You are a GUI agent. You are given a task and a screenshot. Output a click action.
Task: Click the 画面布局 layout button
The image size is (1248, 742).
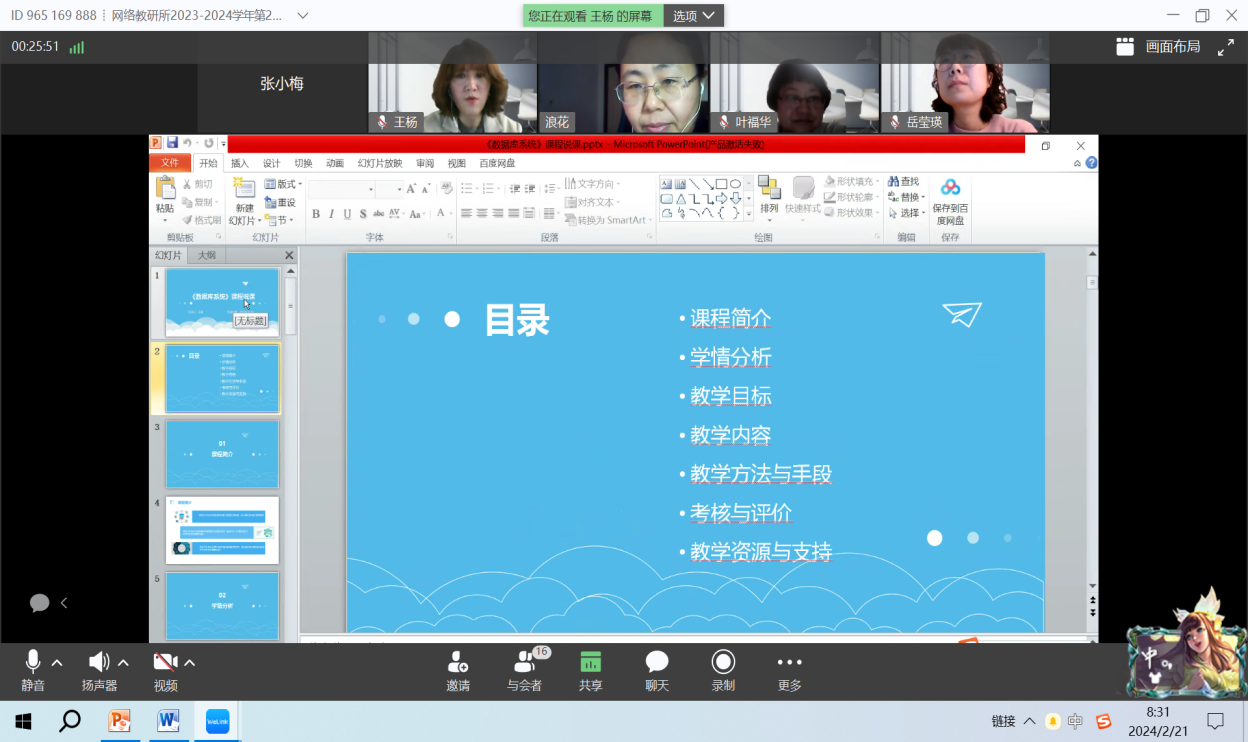(x=1159, y=46)
